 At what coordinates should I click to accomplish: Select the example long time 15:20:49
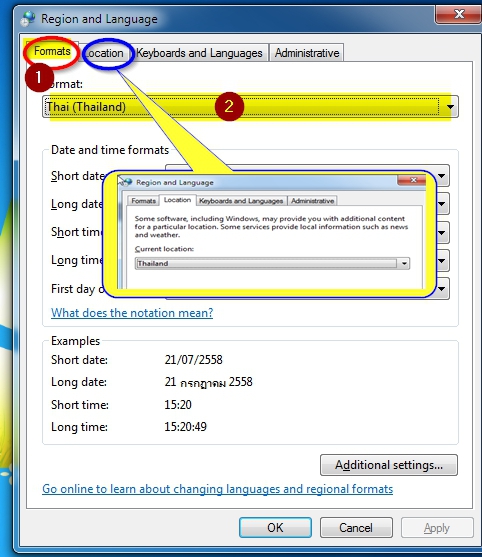click(x=185, y=427)
